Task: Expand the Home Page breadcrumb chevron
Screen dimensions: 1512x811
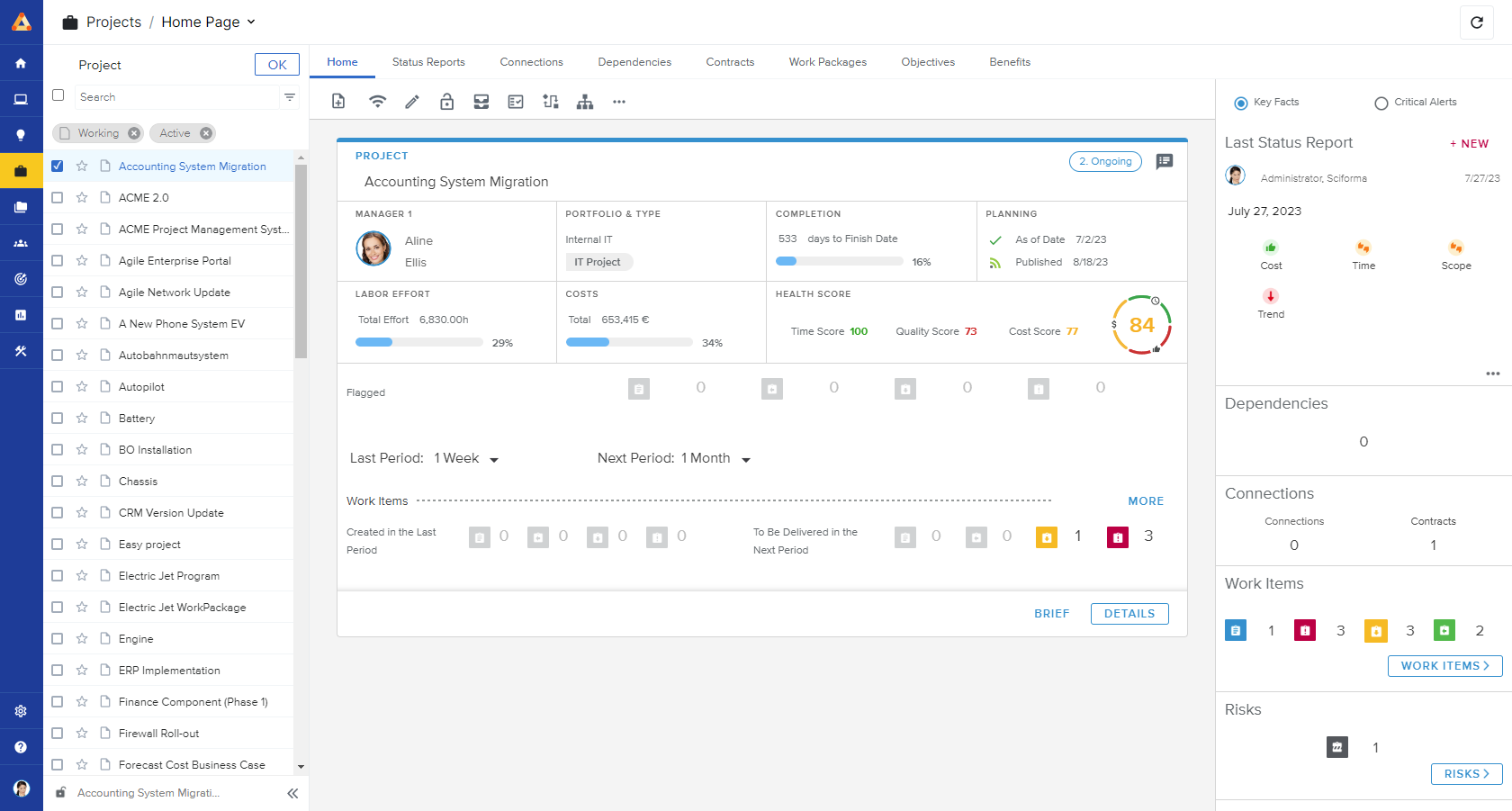Action: [x=250, y=22]
